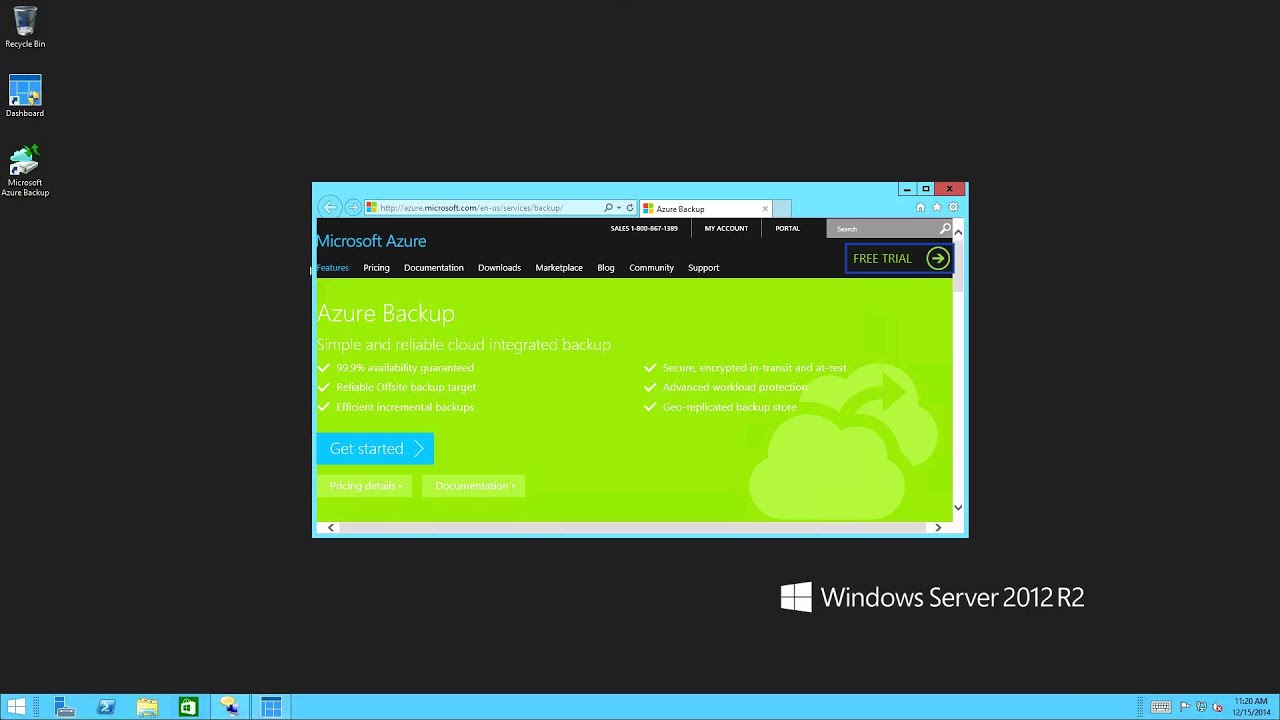Open the taskbar clock and date
Image resolution: width=1280 pixels, height=720 pixels.
[1251, 707]
